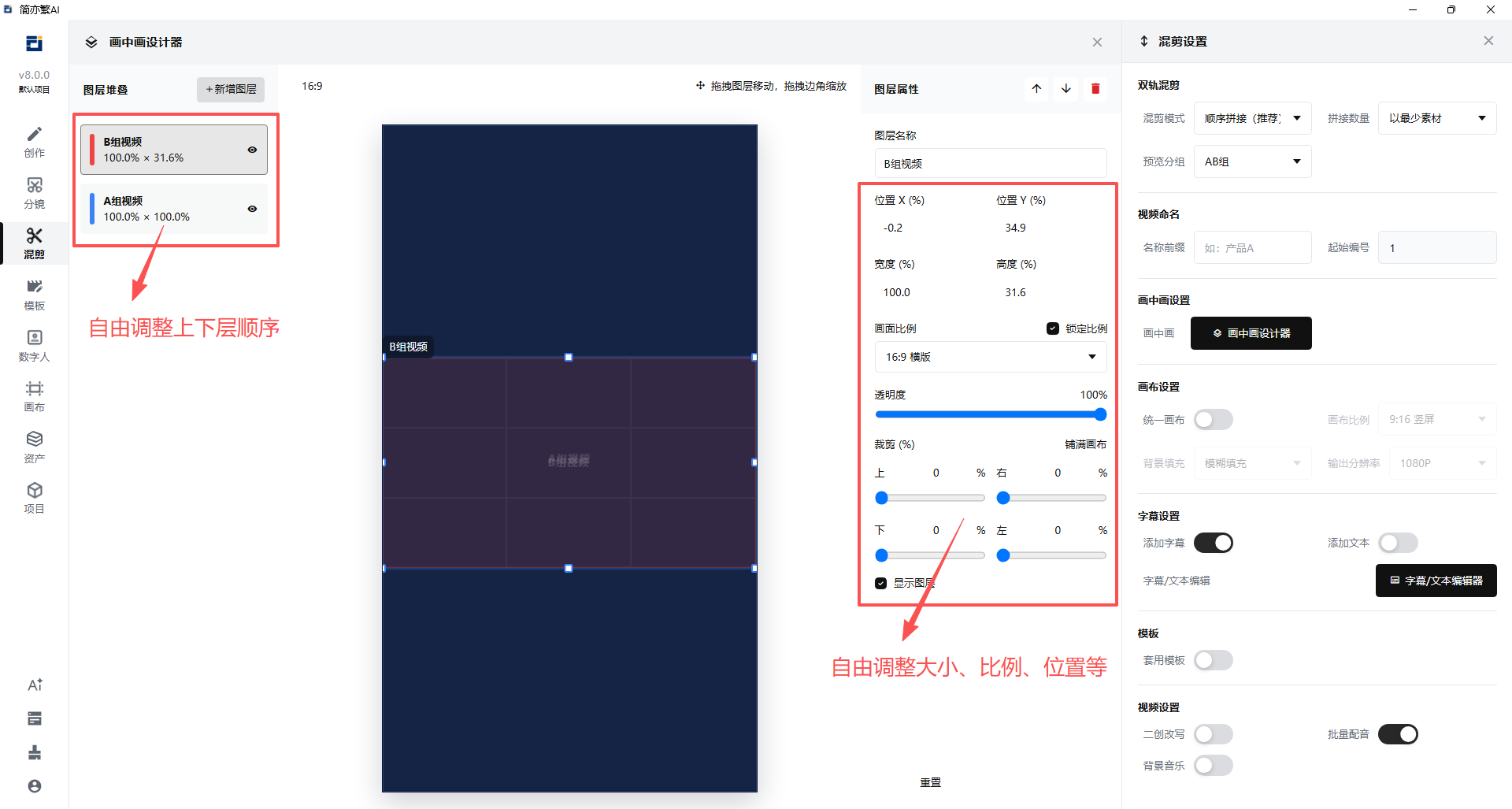Open the 分镜 storyboard sidebar icon
The width and height of the screenshot is (1512, 809).
(34, 193)
